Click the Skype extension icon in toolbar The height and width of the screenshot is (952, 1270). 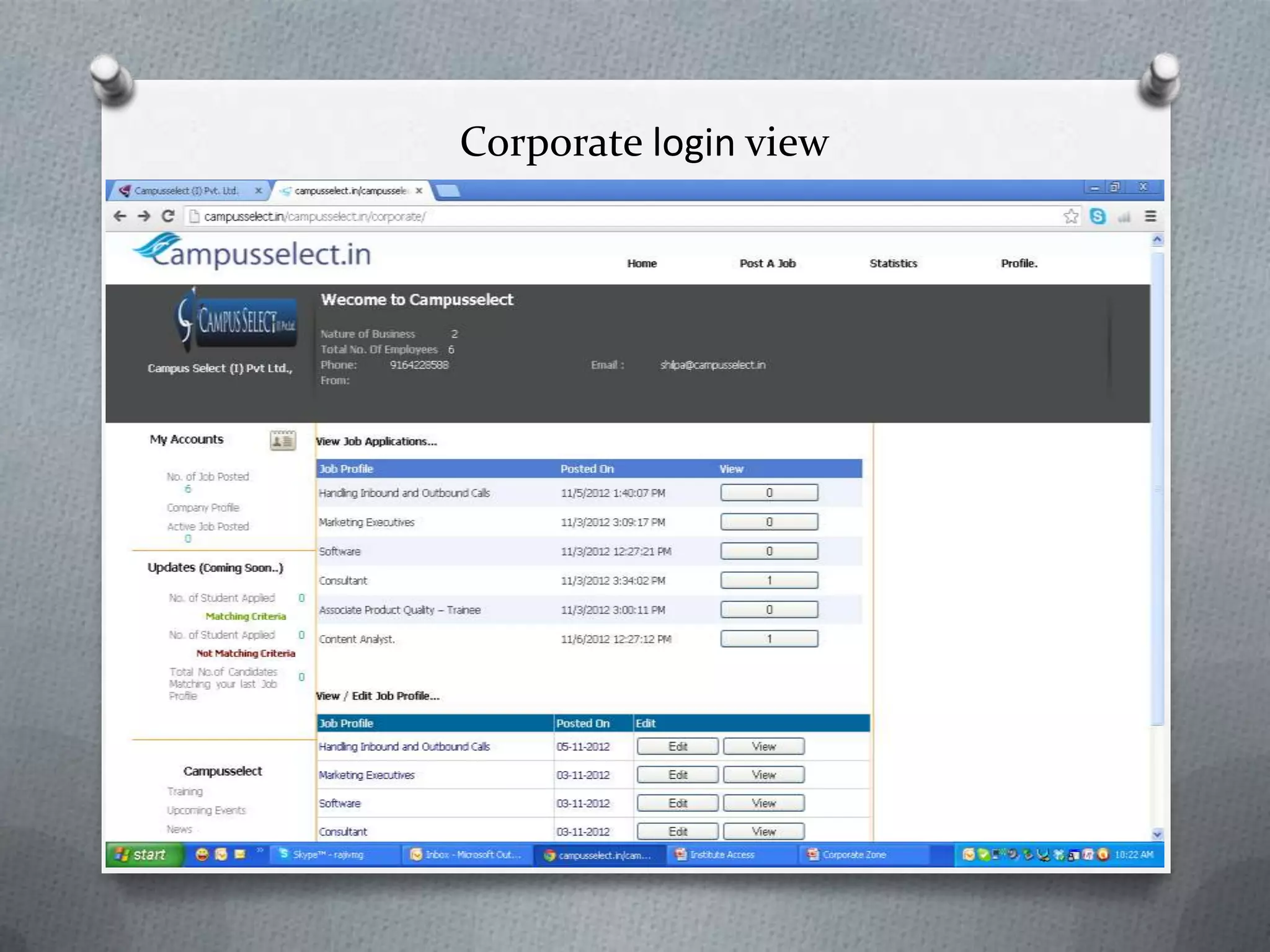1098,216
